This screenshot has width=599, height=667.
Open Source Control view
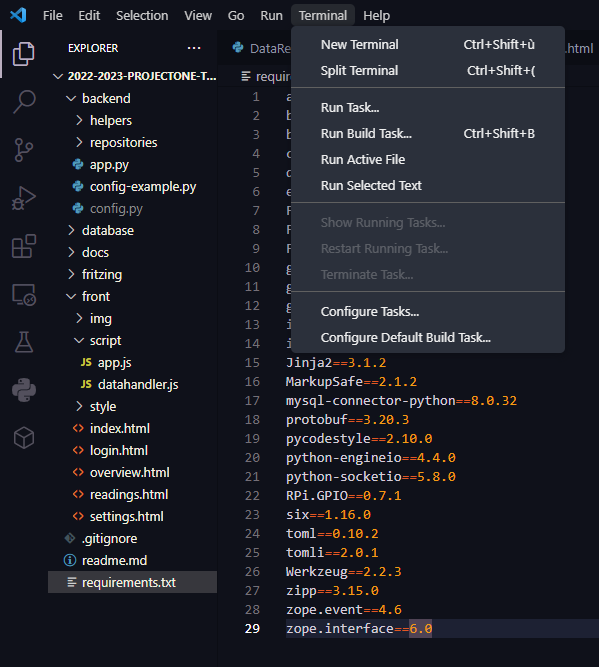pos(24,150)
